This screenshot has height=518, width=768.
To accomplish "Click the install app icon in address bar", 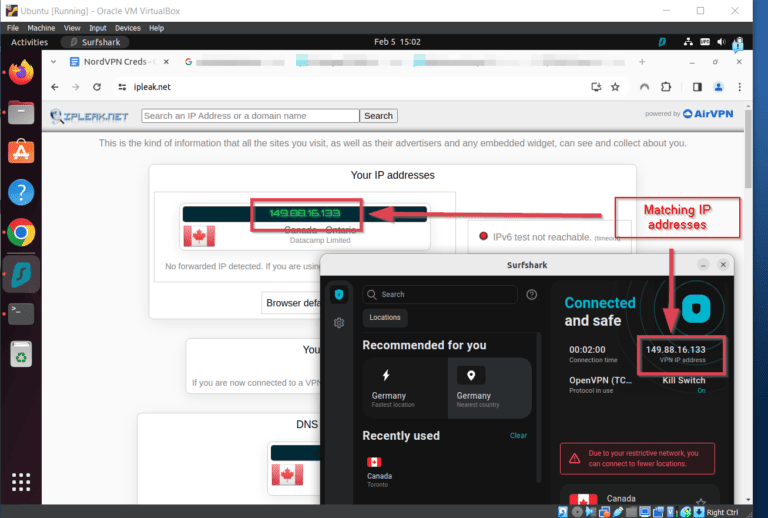I will 596,87.
